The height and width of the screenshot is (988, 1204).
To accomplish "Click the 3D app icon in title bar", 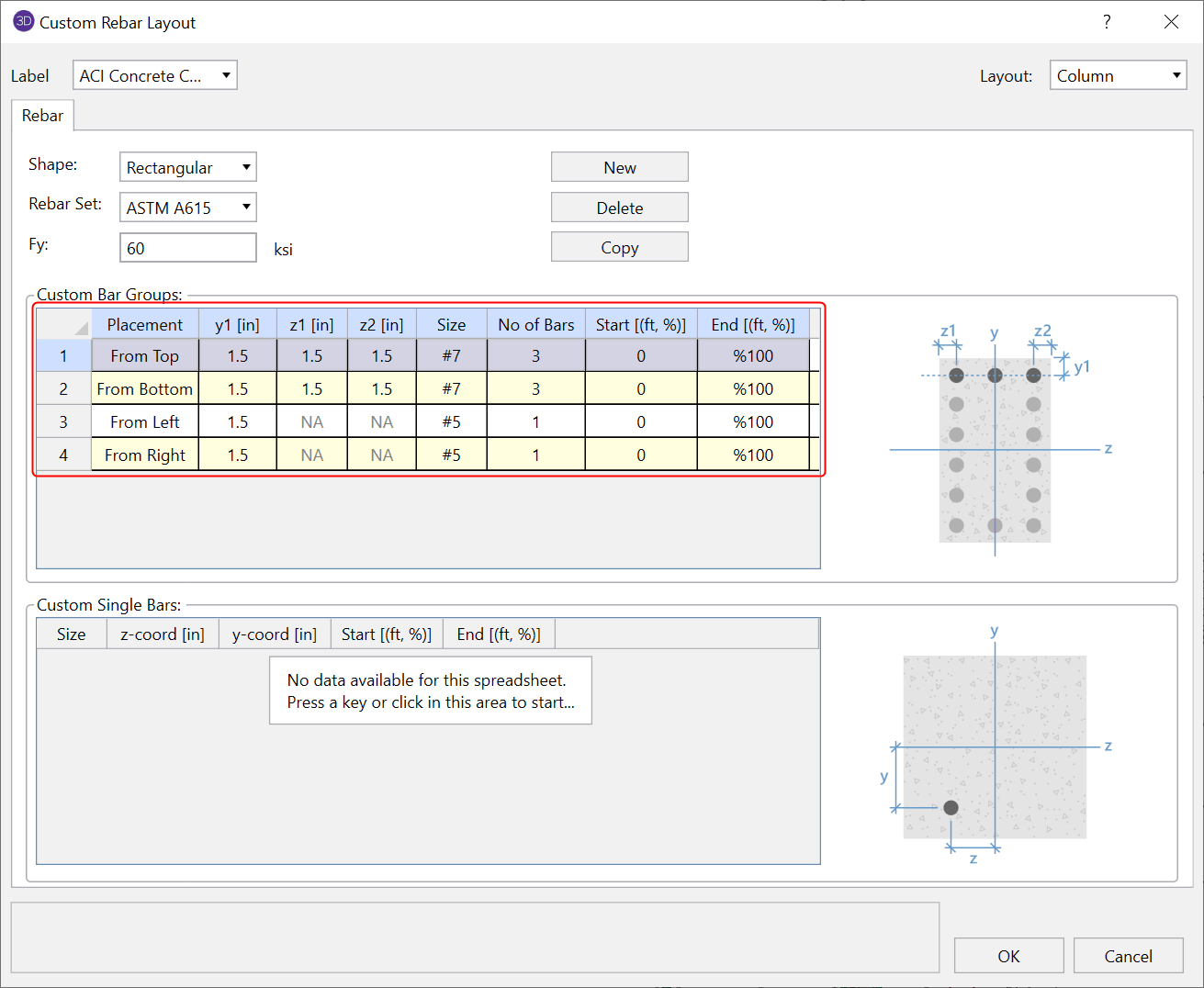I will coord(23,22).
